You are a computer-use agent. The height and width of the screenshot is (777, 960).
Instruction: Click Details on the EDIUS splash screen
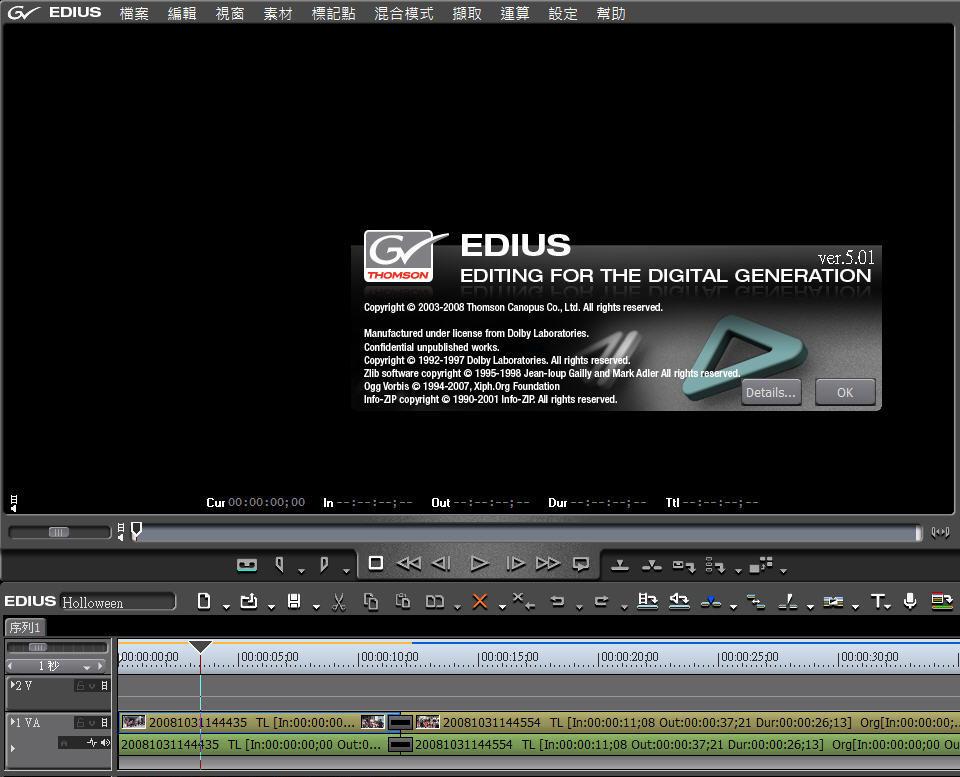[x=770, y=392]
